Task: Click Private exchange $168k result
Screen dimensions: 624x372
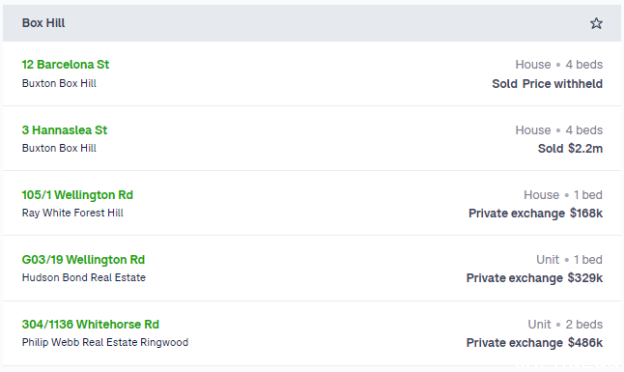Action: tap(536, 214)
